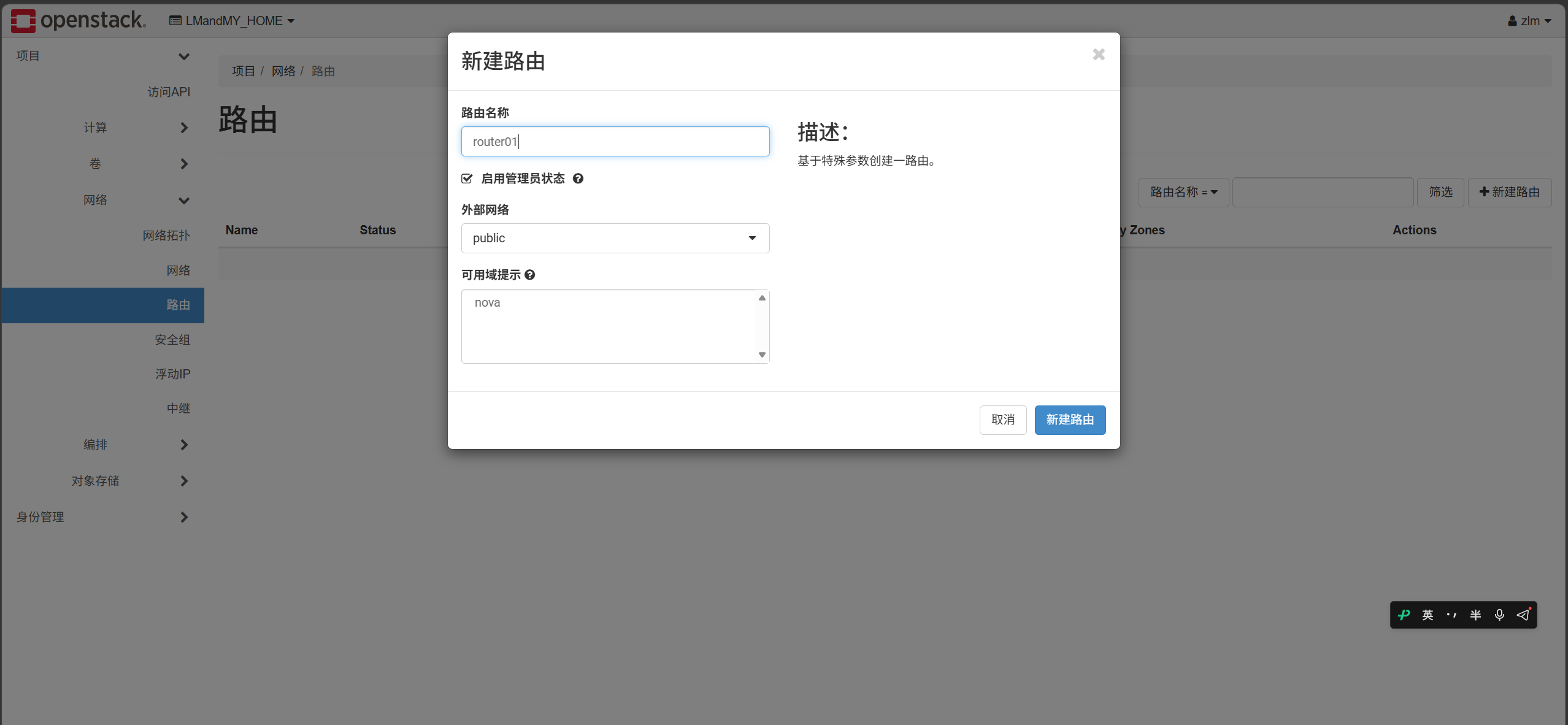The image size is (1568, 725).
Task: Click microphone icon in IME bar
Action: (1499, 615)
